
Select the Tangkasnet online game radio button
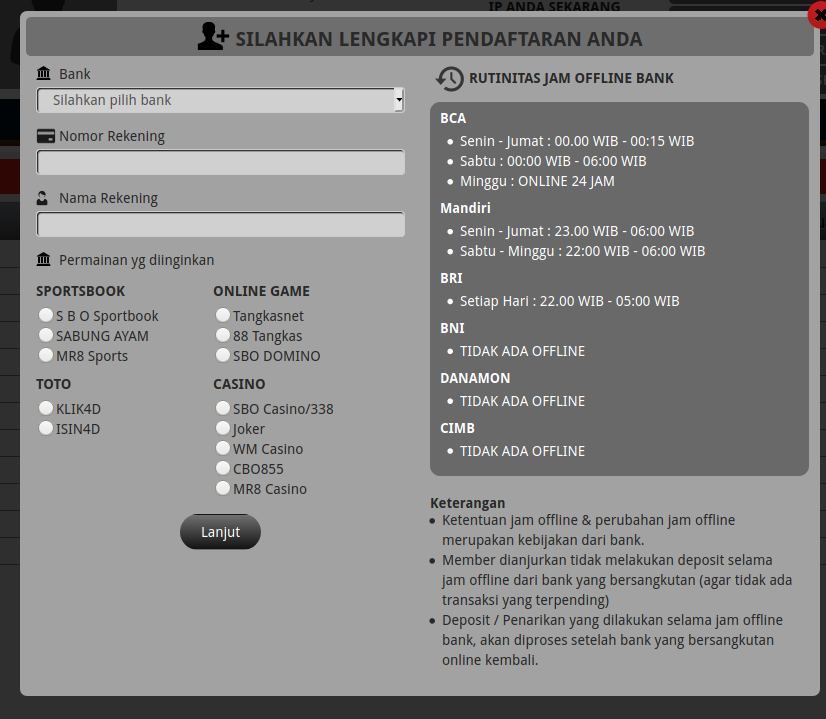coord(222,315)
